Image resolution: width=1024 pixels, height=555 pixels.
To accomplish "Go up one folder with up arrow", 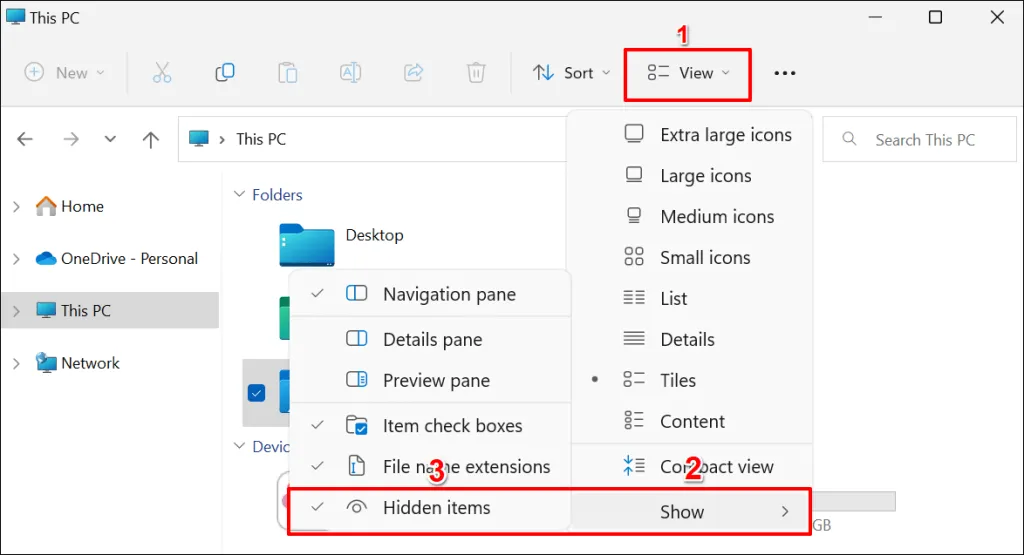I will (151, 140).
